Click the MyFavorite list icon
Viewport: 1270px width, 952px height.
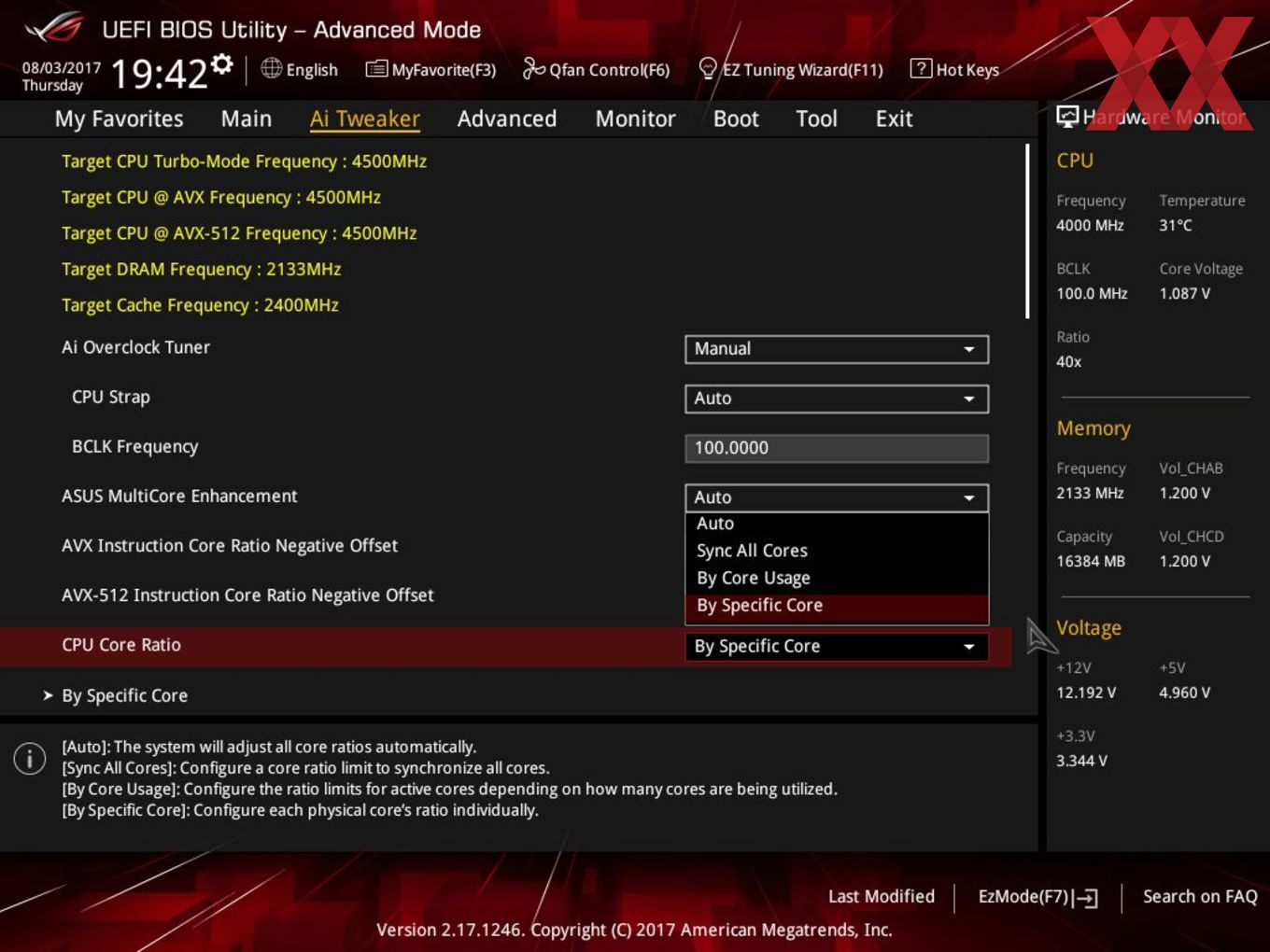376,69
